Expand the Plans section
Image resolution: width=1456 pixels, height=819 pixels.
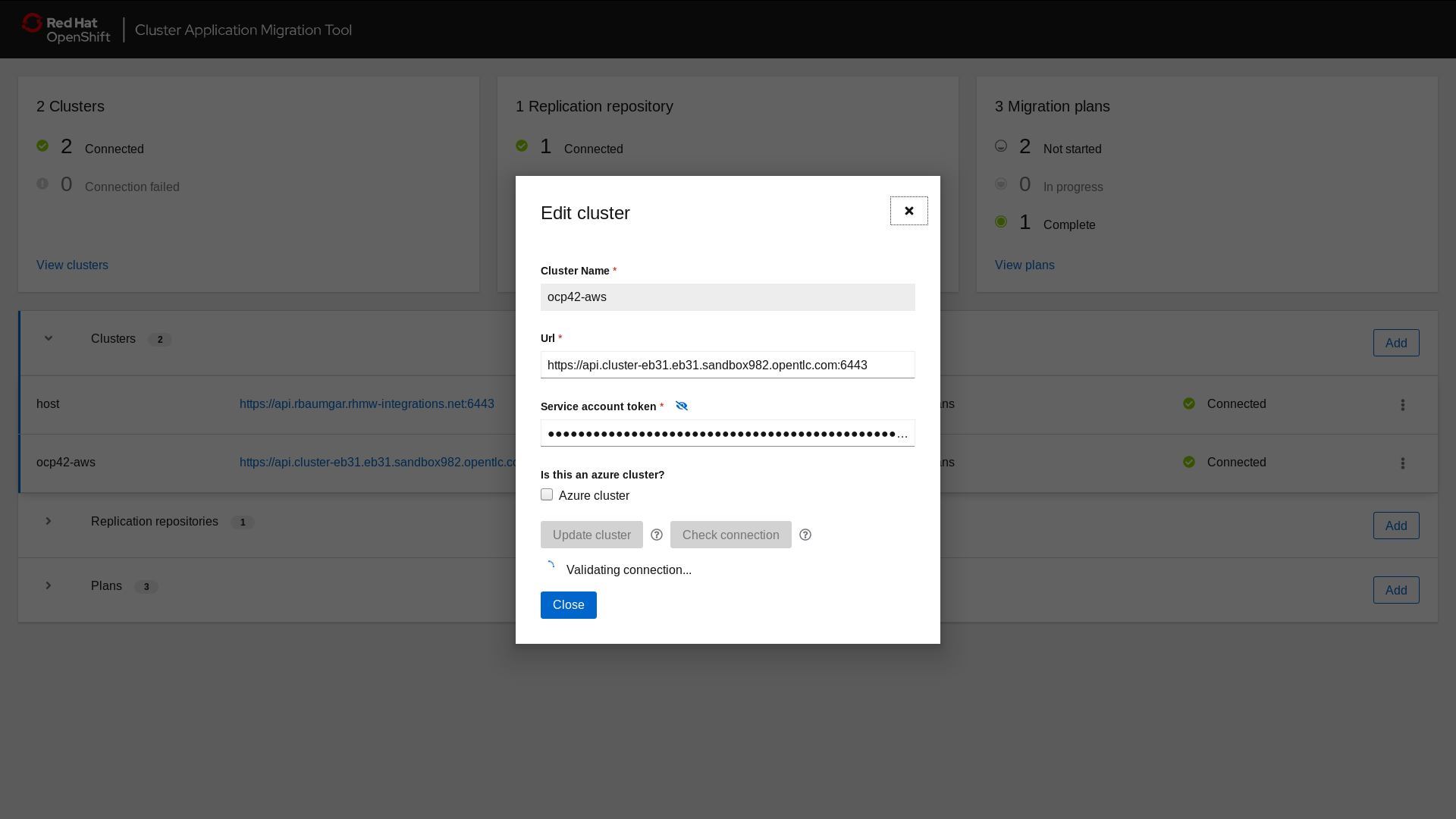pyautogui.click(x=48, y=585)
